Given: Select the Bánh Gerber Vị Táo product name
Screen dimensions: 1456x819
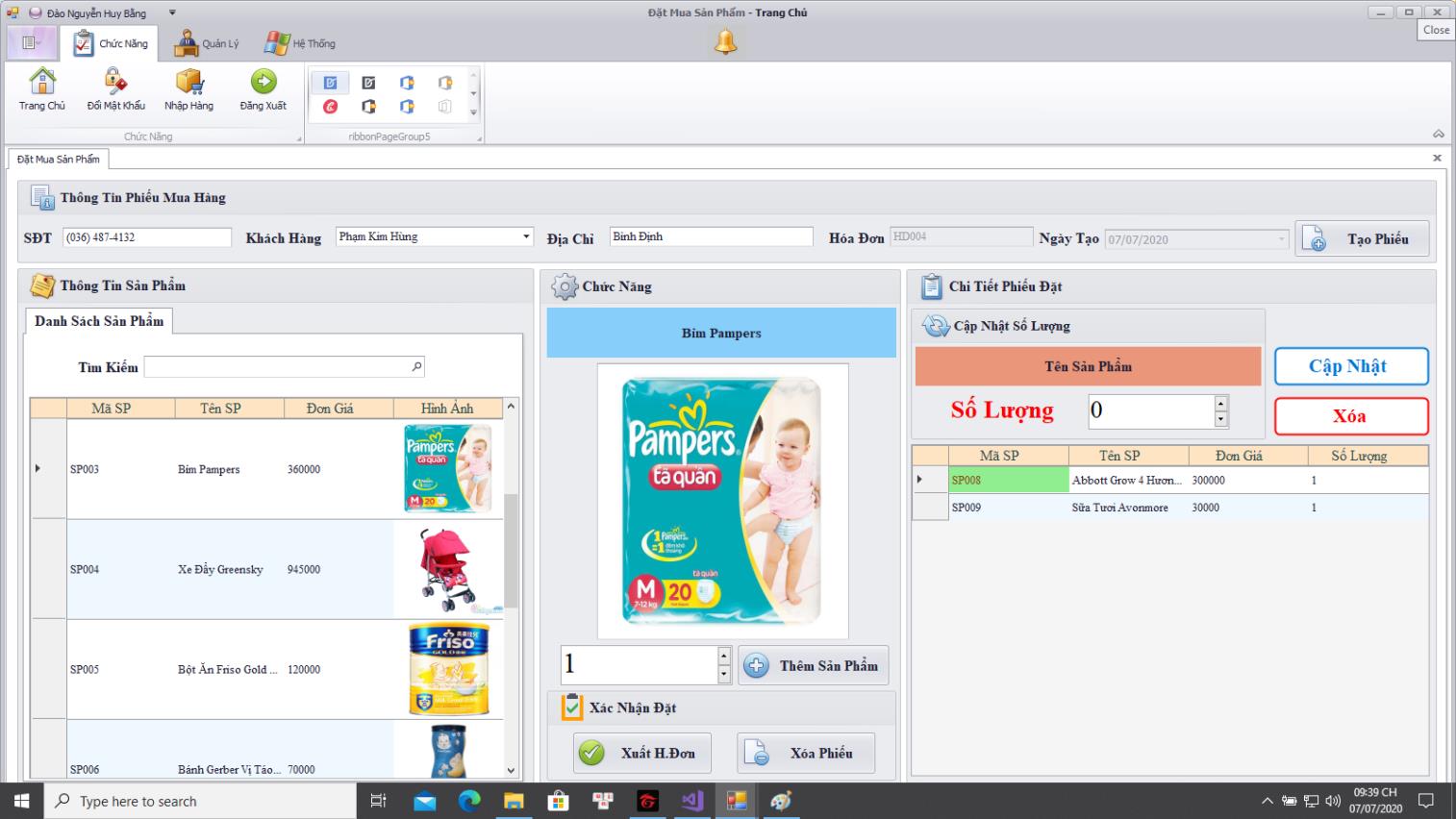Looking at the screenshot, I should [x=229, y=769].
